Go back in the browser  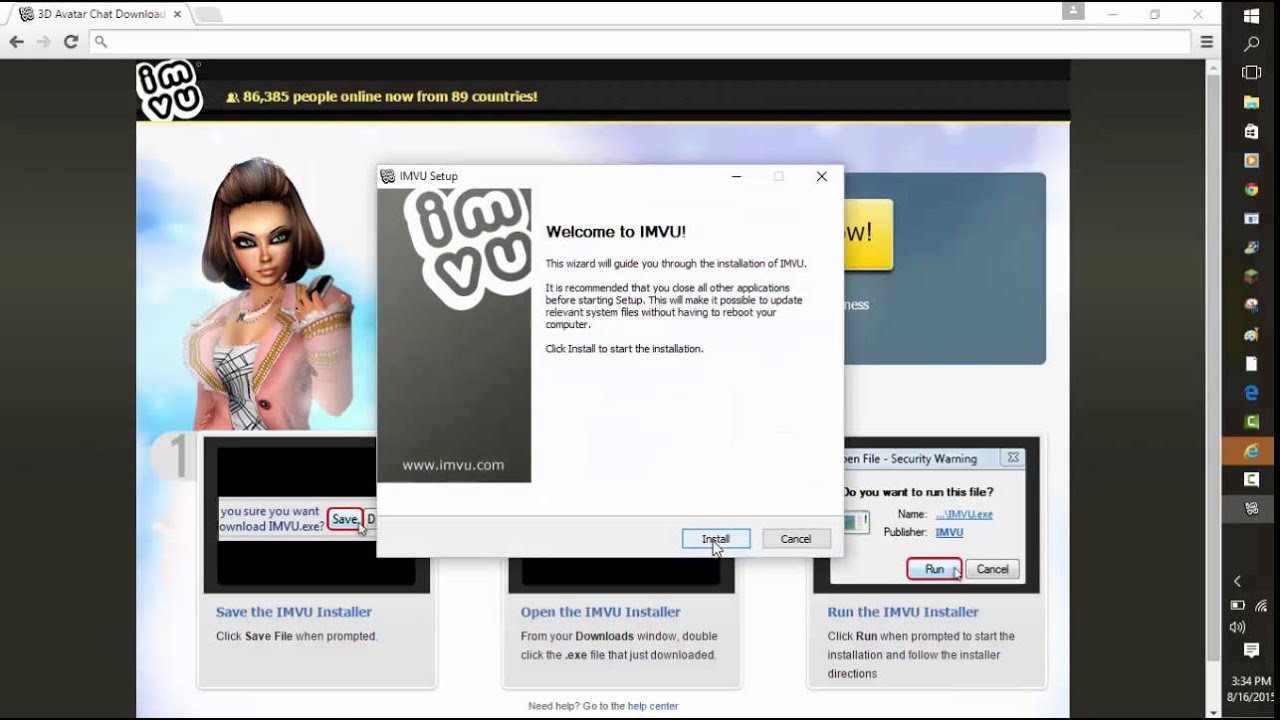click(x=16, y=41)
